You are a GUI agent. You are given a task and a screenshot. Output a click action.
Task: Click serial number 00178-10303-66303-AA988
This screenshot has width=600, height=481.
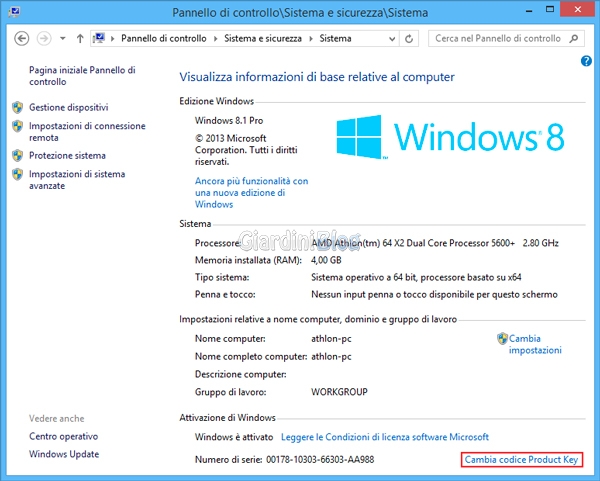pos(320,460)
